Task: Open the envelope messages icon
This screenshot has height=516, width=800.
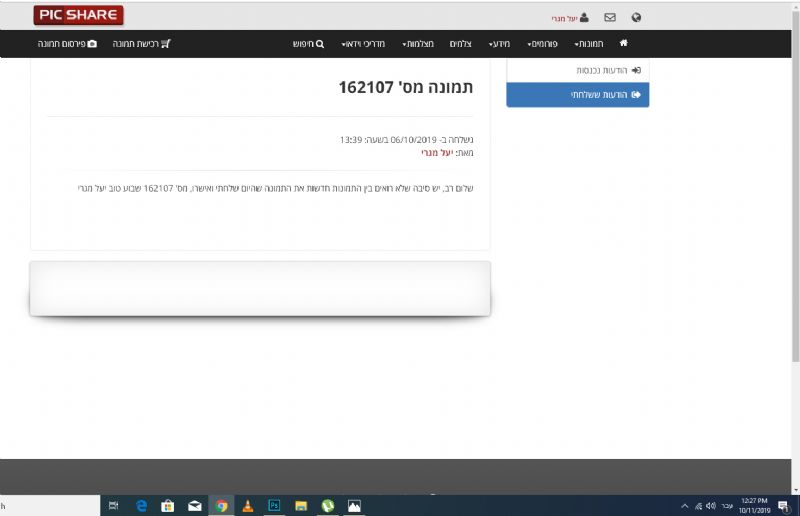Action: tap(610, 17)
